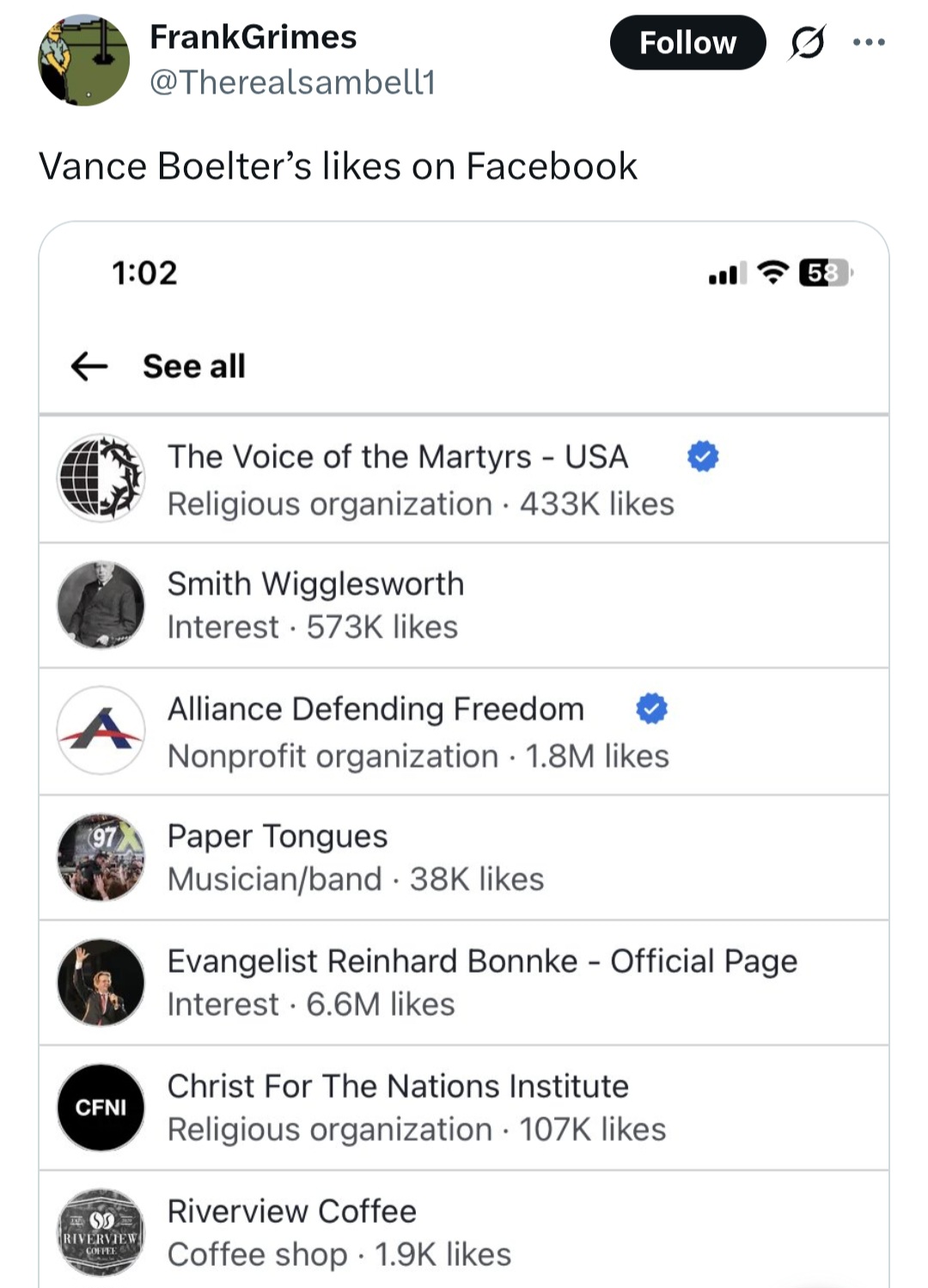Open the CFNI black circle logo
This screenshot has width=928, height=1288.
click(x=101, y=1108)
